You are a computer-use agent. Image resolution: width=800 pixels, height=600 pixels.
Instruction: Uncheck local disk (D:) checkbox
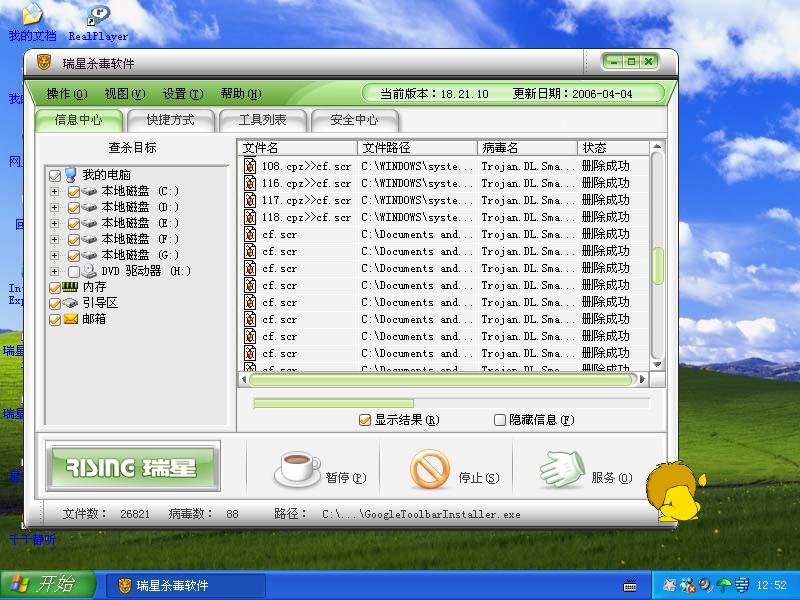point(73,208)
